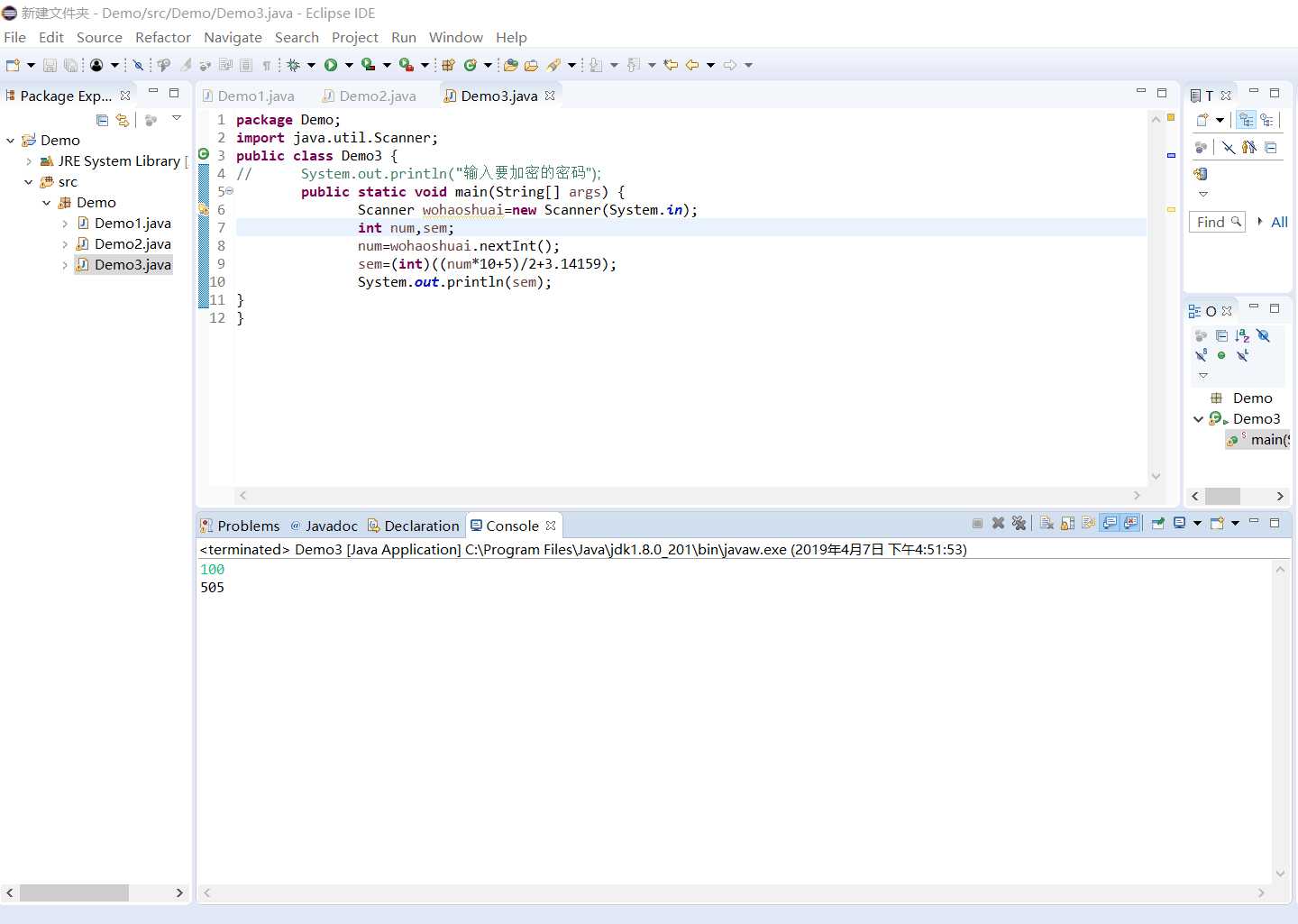Toggle alphabetical Sort in Outline view
This screenshot has height=924, width=1298.
[1242, 335]
